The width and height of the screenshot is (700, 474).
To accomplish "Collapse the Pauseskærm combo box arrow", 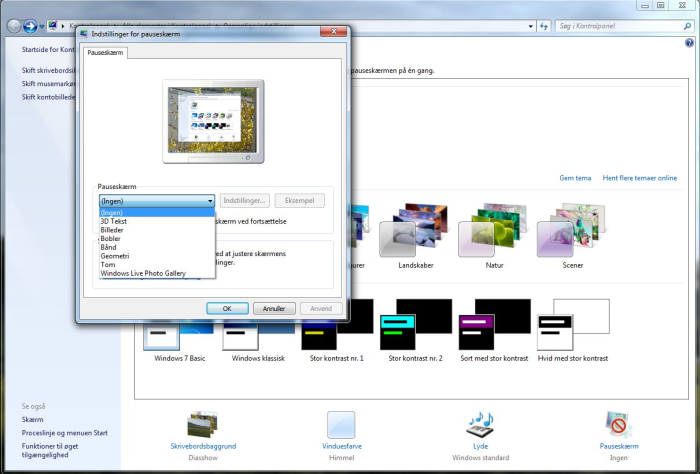I will click(210, 201).
